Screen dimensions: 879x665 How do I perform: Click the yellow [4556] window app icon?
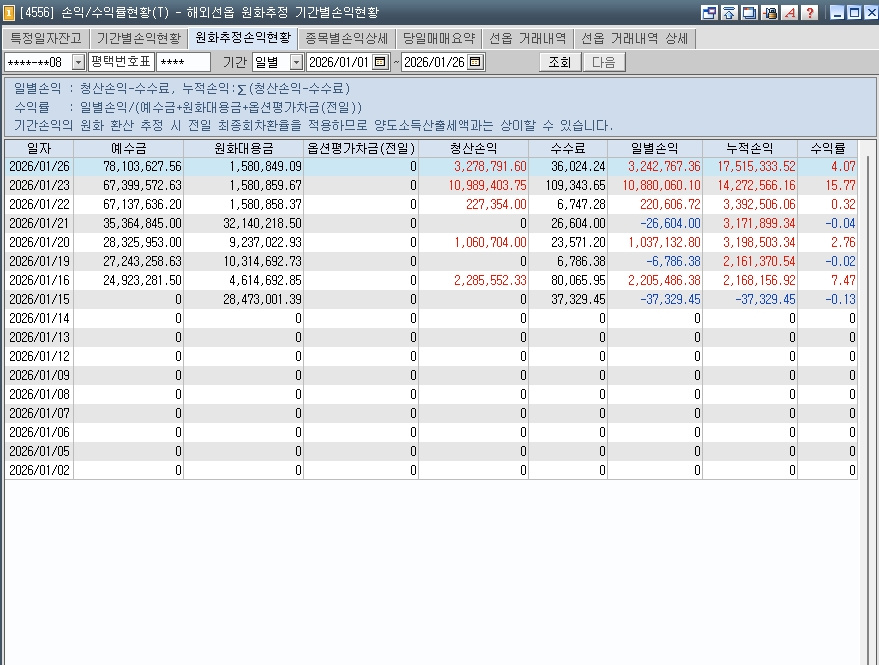(9, 12)
